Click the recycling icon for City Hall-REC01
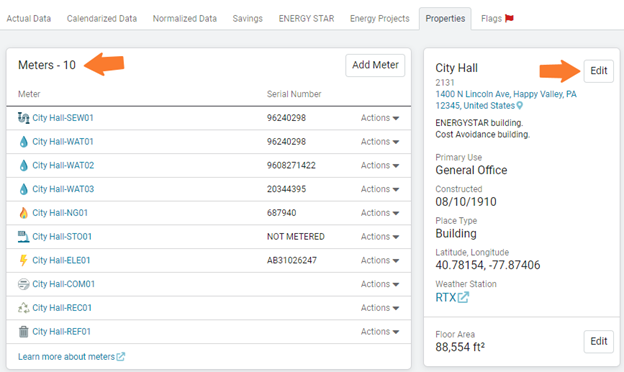This screenshot has width=624, height=372. pyautogui.click(x=23, y=308)
